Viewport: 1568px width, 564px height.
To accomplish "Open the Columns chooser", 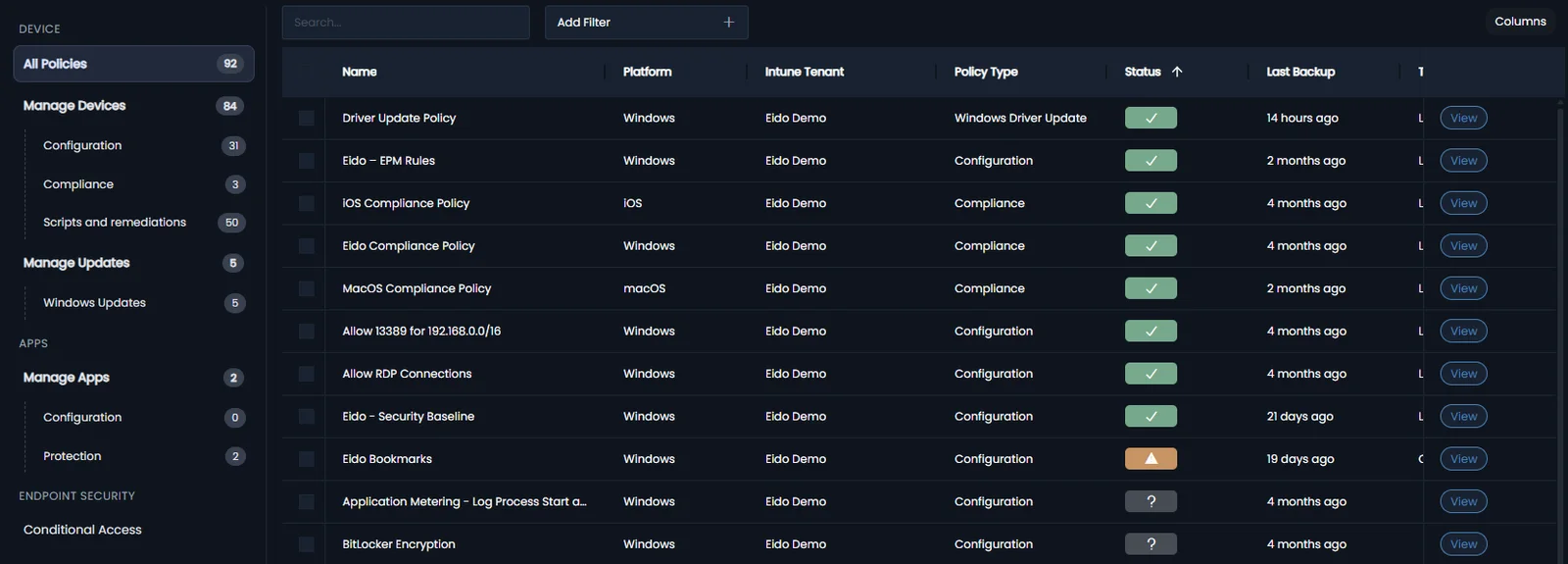I will click(x=1520, y=22).
